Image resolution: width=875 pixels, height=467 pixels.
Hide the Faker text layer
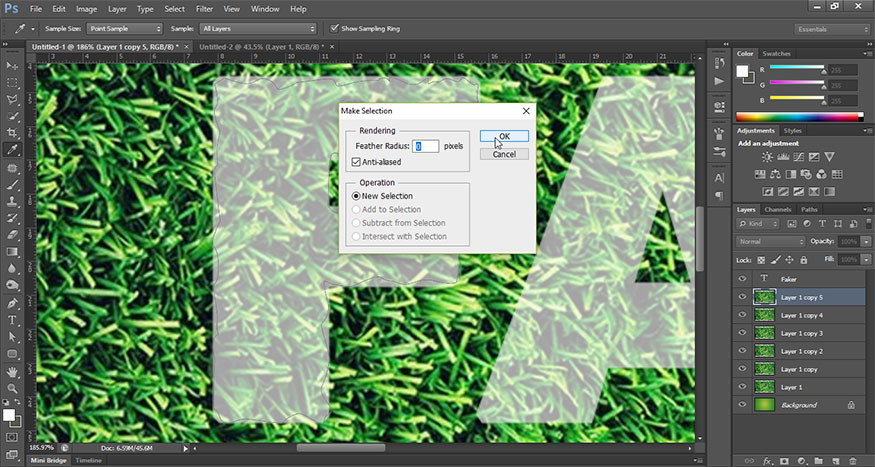(x=742, y=279)
